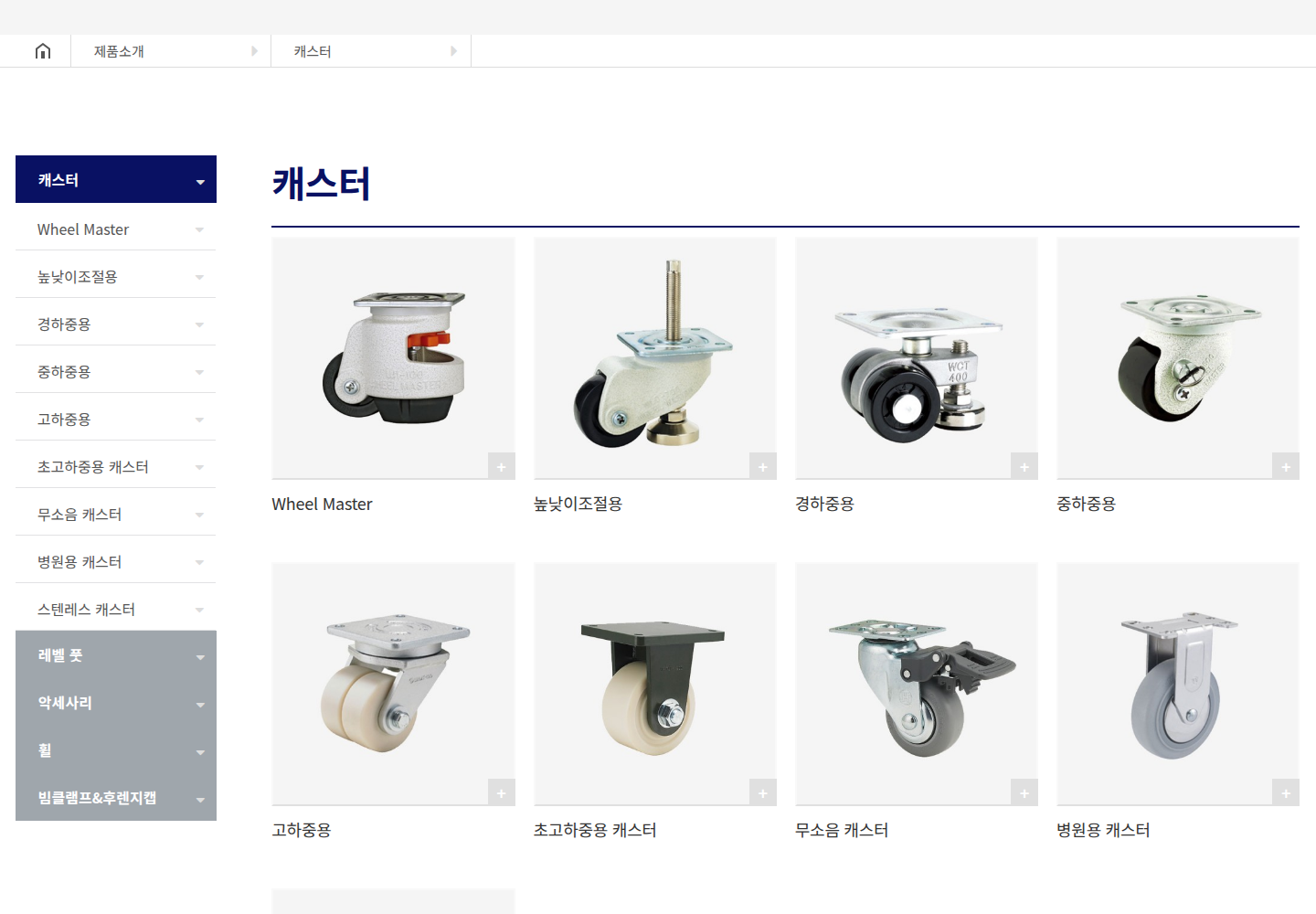Open plus icon on 무소음 캐스터 card
The image size is (1316, 914).
[x=1024, y=792]
